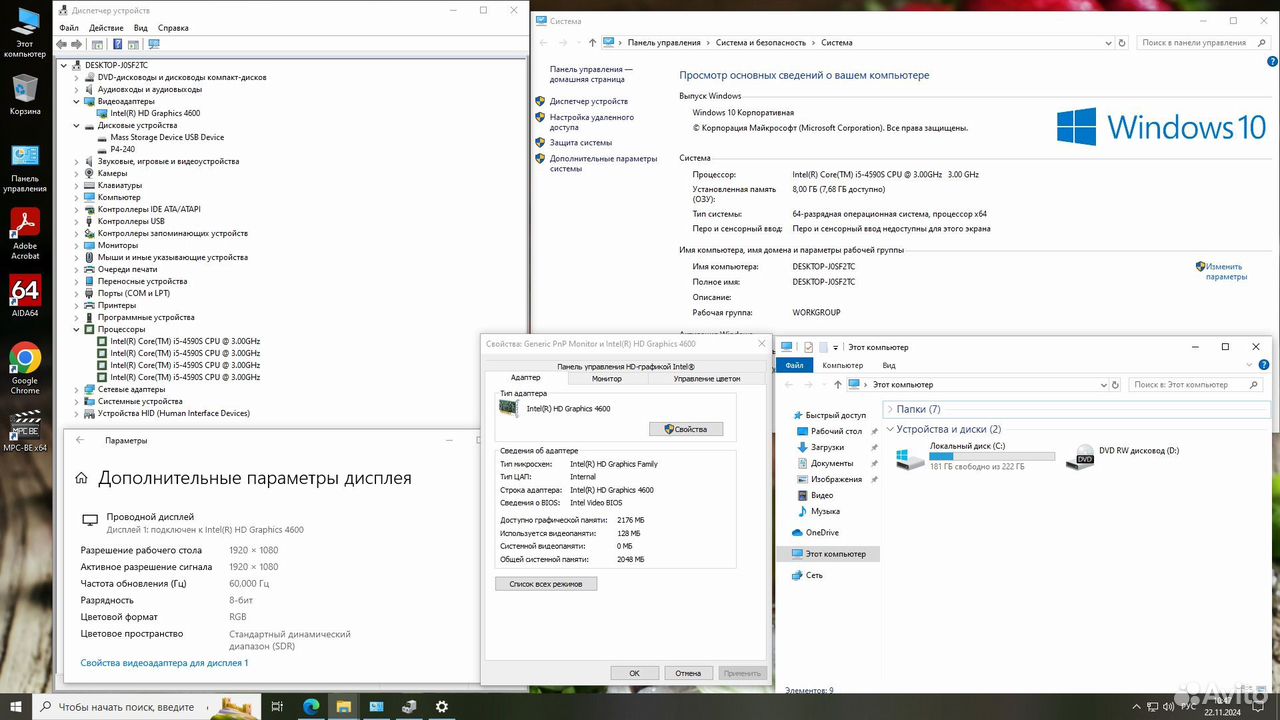Open Свойства видеоадаптера для дисплея 1 link
This screenshot has height=720, width=1280.
click(164, 663)
